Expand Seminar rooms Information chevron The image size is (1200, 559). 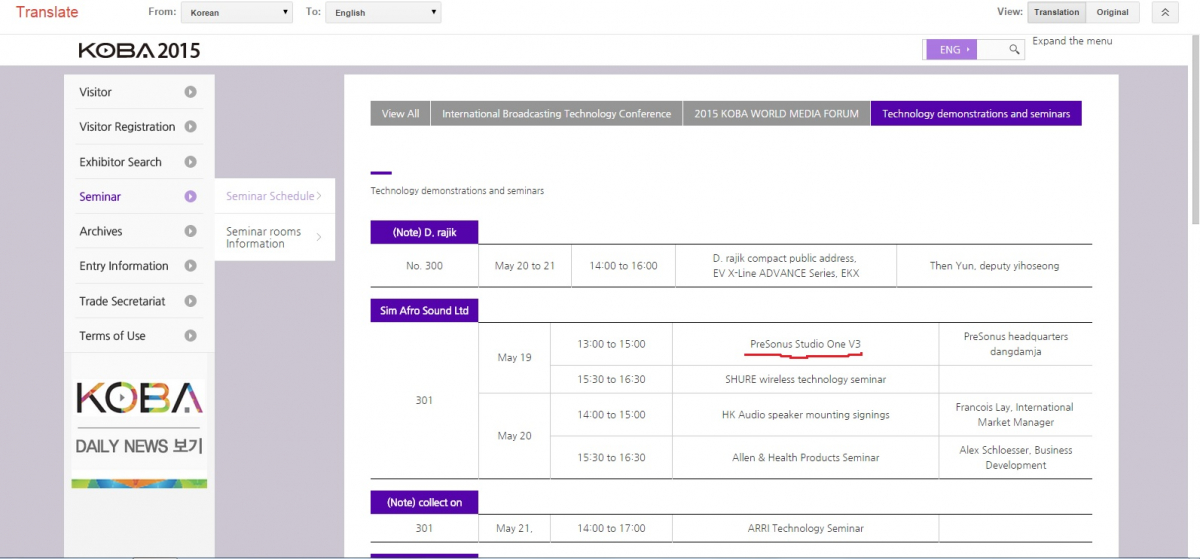pyautogui.click(x=319, y=237)
